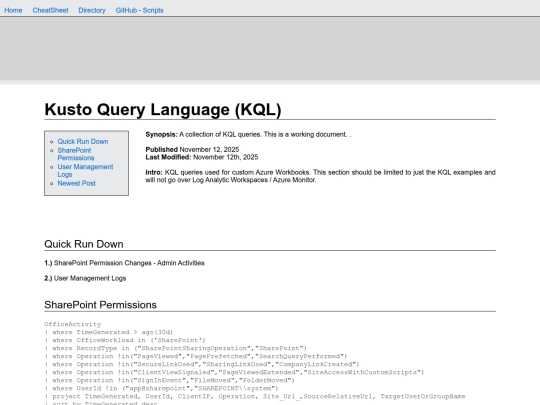Open the Home navigation link
Screen dimensions: 540x405
coord(13,10)
